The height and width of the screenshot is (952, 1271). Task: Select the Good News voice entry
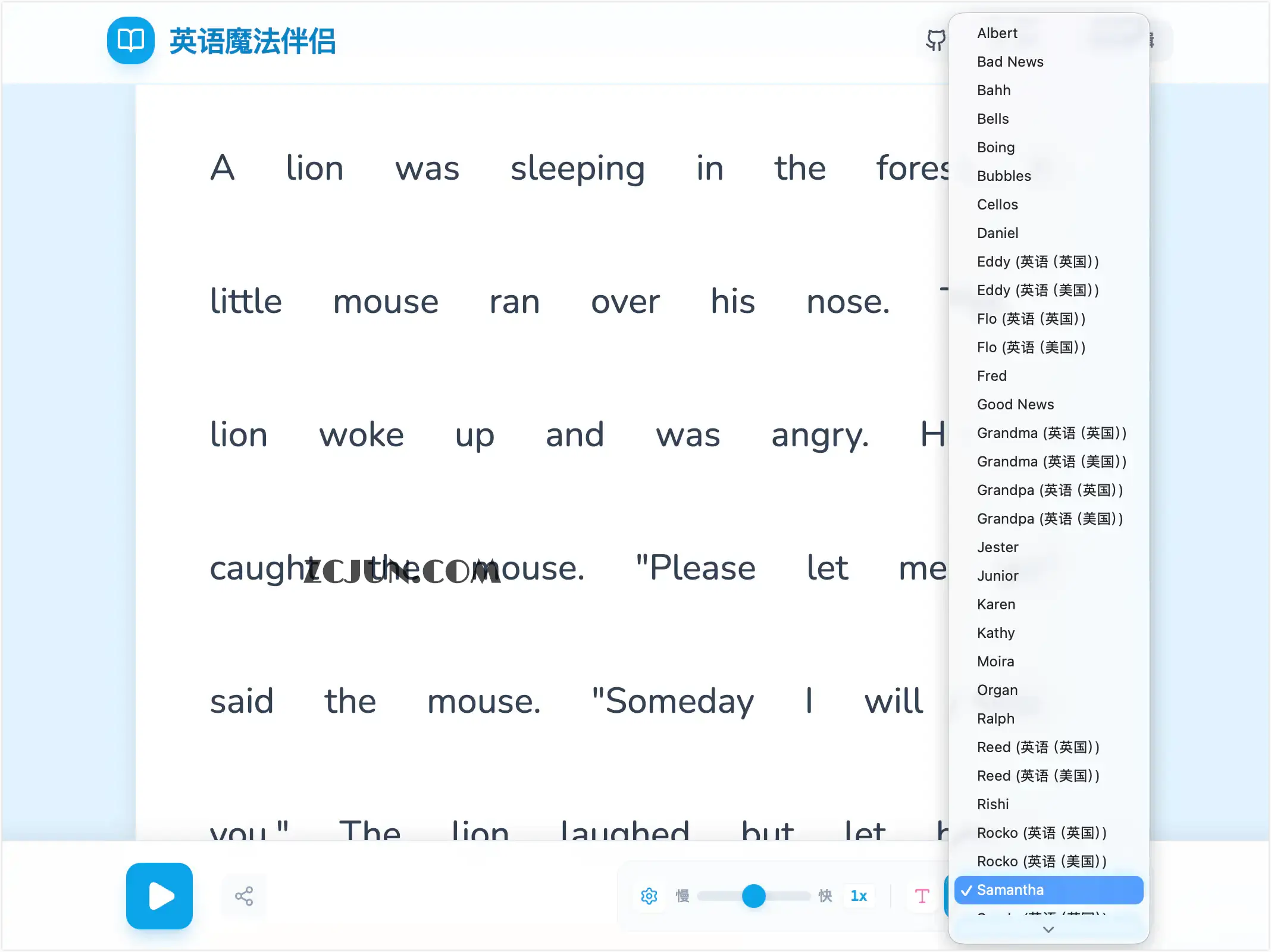coord(1015,404)
